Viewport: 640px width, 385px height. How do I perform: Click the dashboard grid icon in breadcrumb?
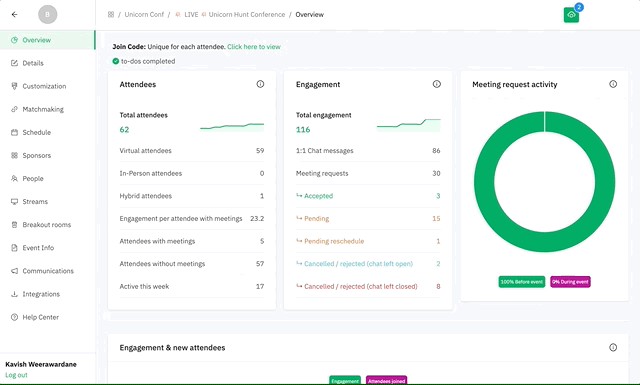coord(111,14)
